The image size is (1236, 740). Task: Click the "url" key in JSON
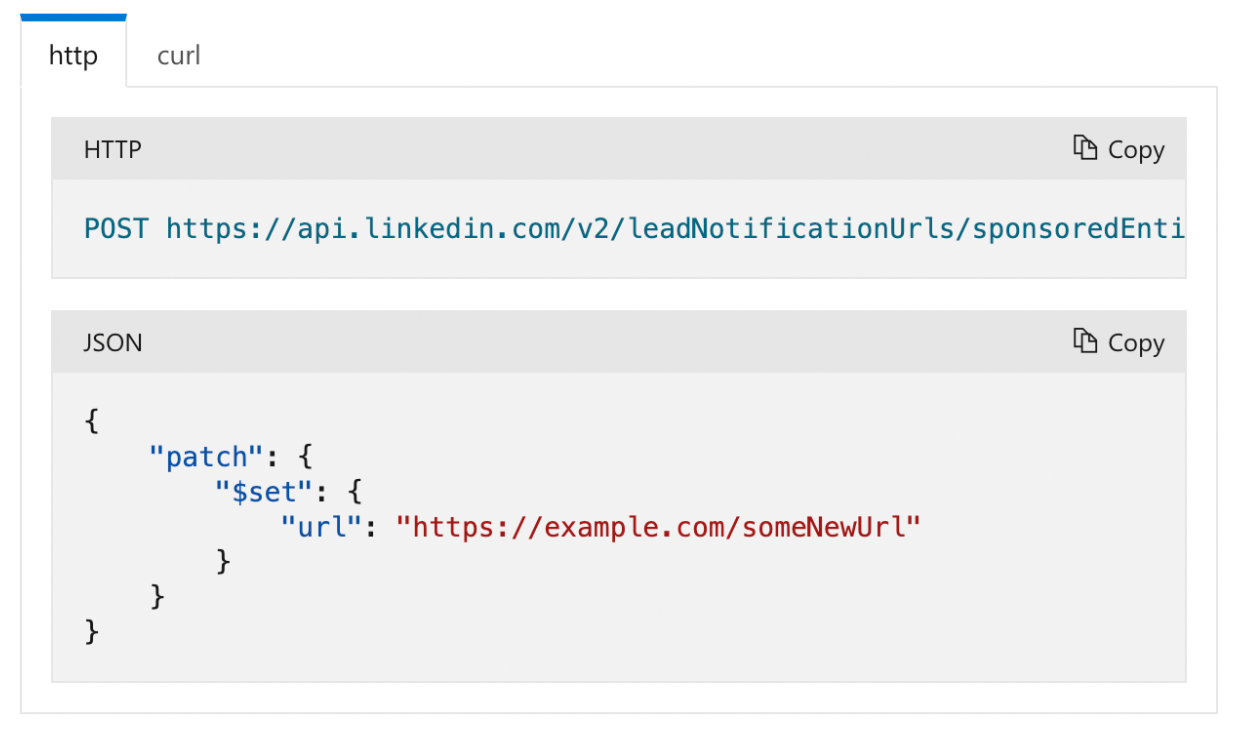[x=321, y=527]
